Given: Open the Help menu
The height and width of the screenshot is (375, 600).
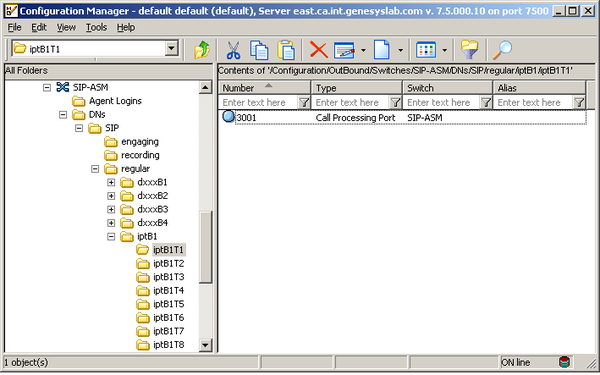Looking at the screenshot, I should tap(126, 28).
